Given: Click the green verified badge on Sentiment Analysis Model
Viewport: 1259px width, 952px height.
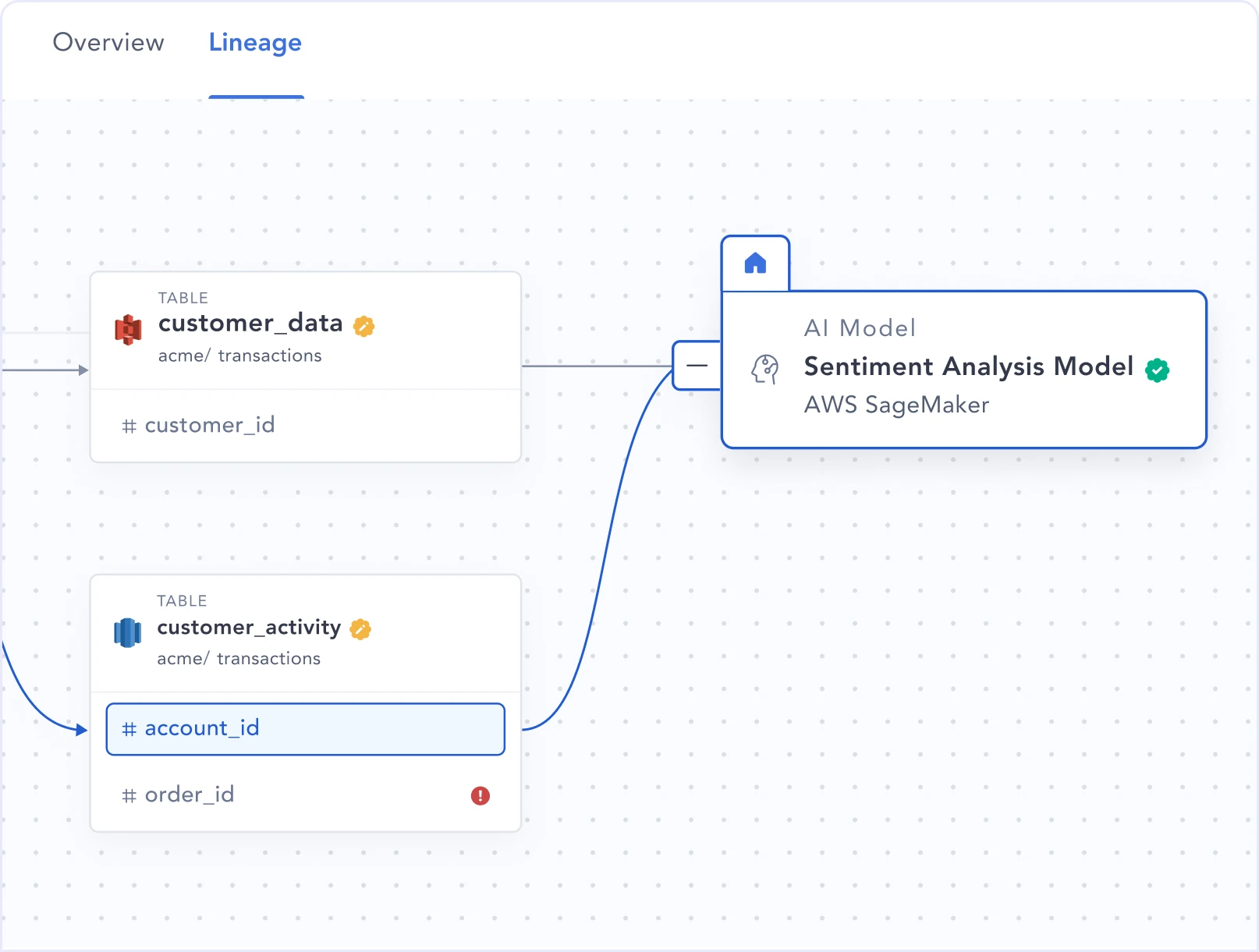Looking at the screenshot, I should [x=1157, y=370].
